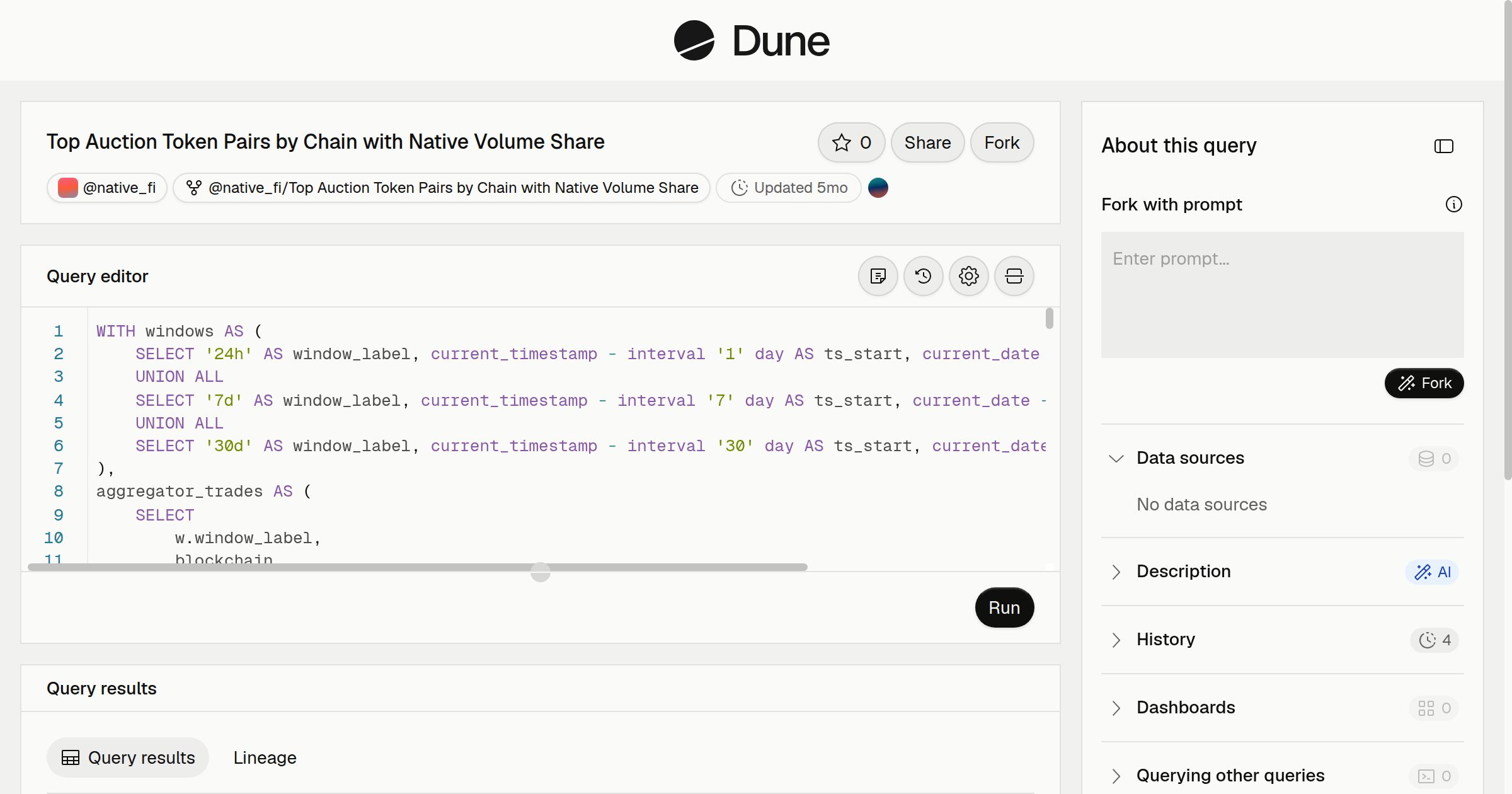
Task: Open the @native_fi author profile chip
Action: (106, 188)
